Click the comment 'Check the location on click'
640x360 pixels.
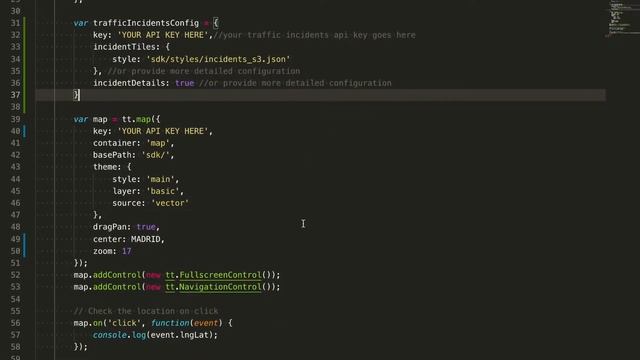tap(146, 311)
